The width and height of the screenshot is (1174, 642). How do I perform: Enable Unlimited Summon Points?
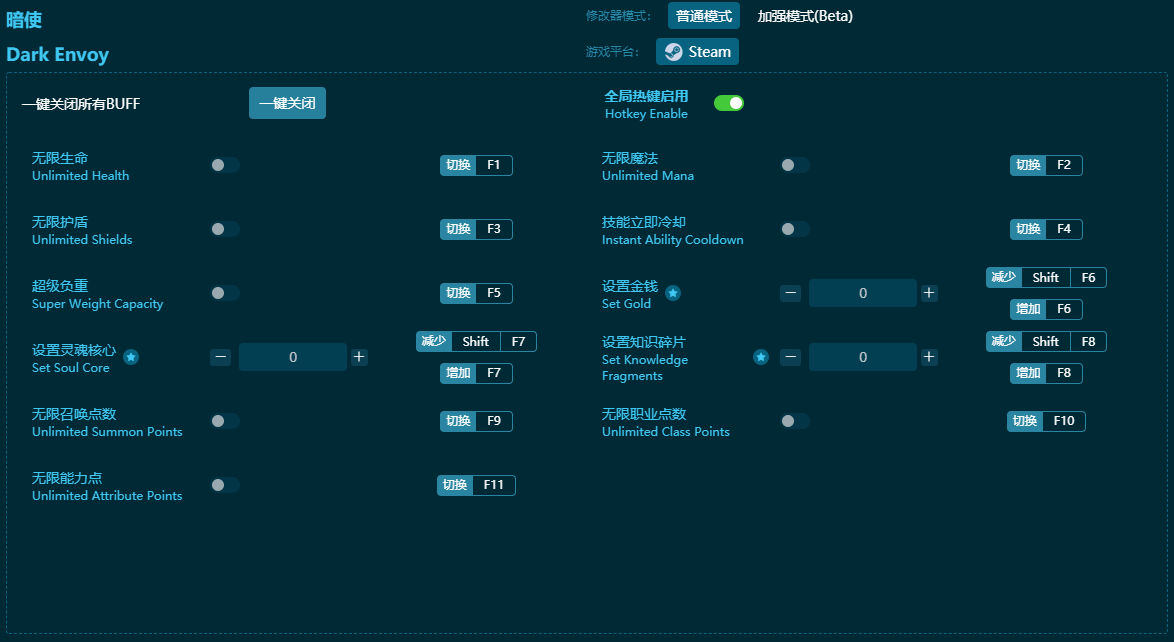pos(225,421)
